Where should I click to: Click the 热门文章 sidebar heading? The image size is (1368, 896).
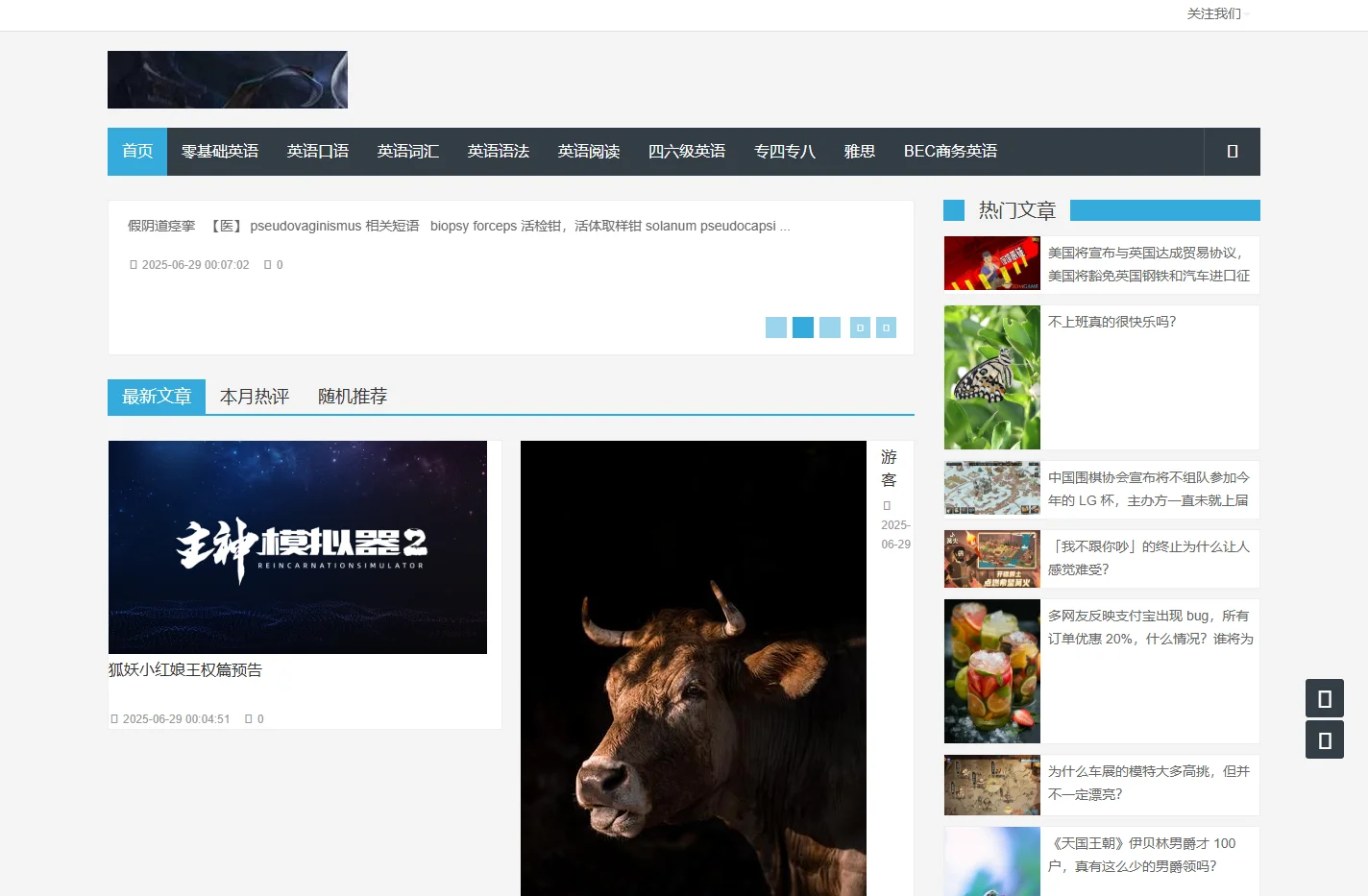[x=1017, y=210]
